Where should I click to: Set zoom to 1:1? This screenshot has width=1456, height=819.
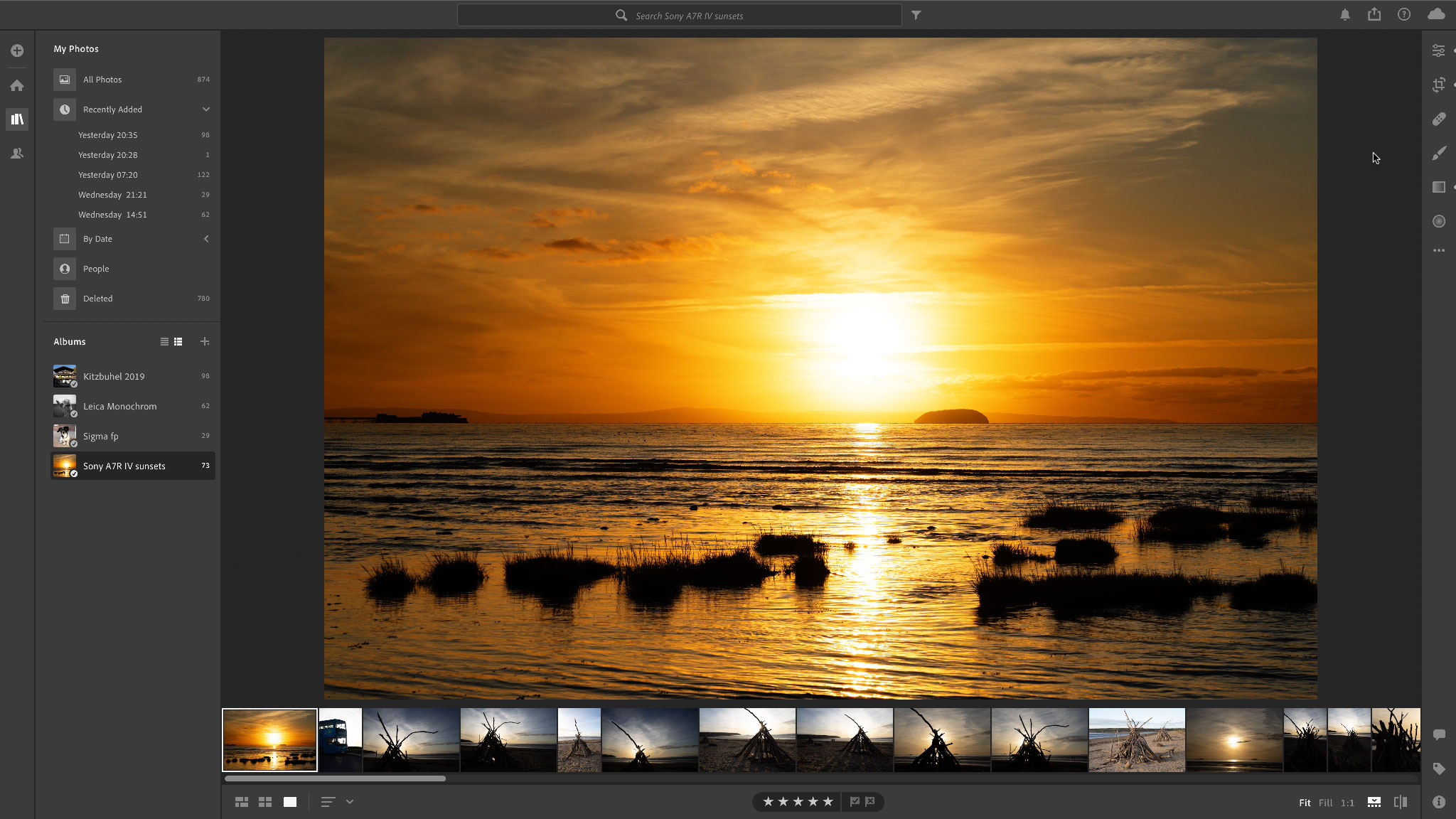[x=1347, y=803]
